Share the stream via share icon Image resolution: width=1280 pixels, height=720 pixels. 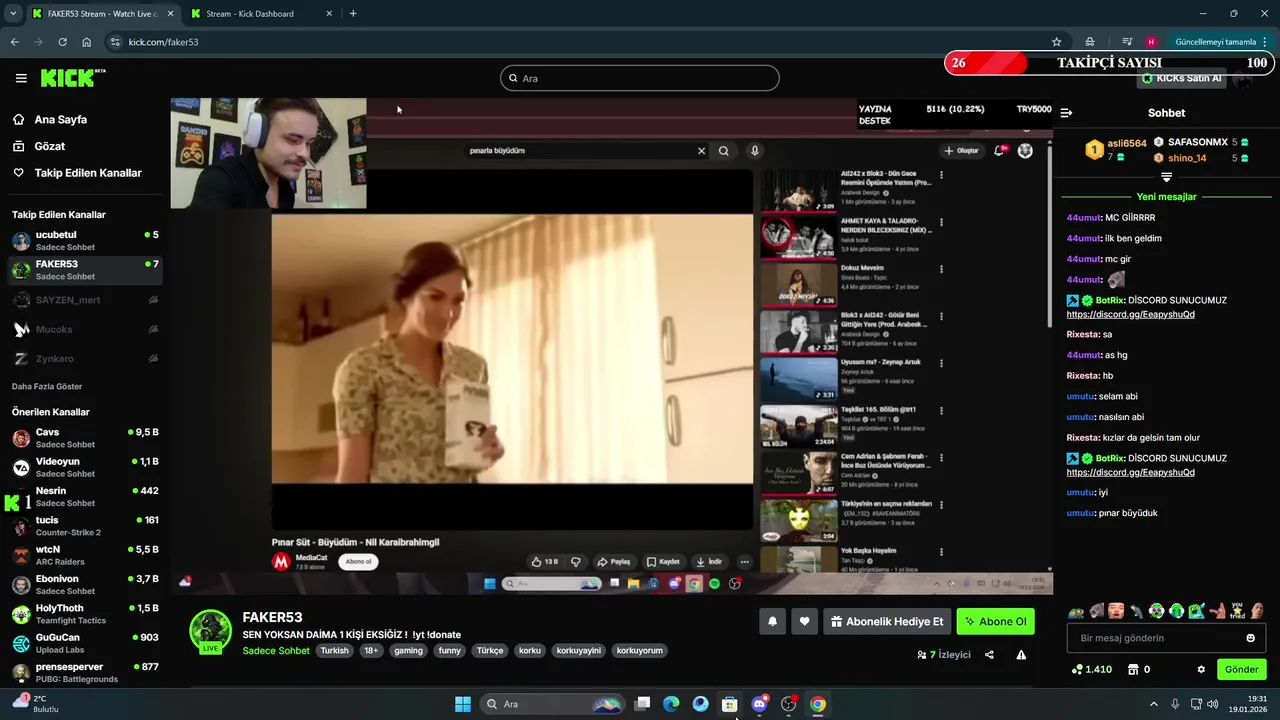[x=989, y=655]
